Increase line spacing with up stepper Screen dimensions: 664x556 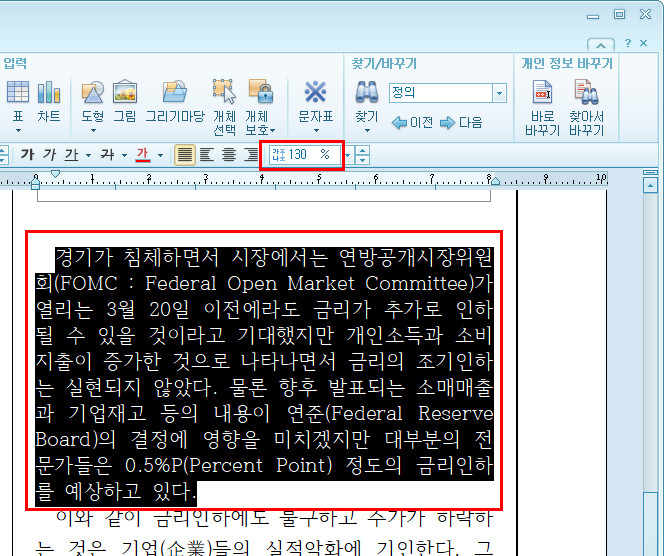pyautogui.click(x=362, y=150)
